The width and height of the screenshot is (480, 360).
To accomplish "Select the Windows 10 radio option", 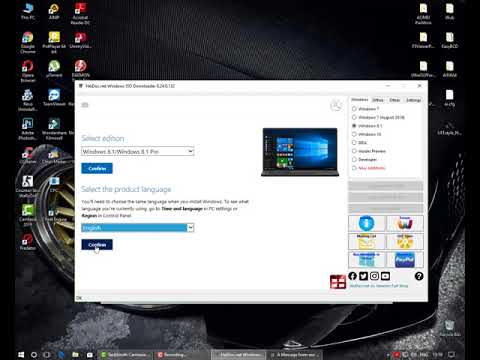I will [367, 134].
